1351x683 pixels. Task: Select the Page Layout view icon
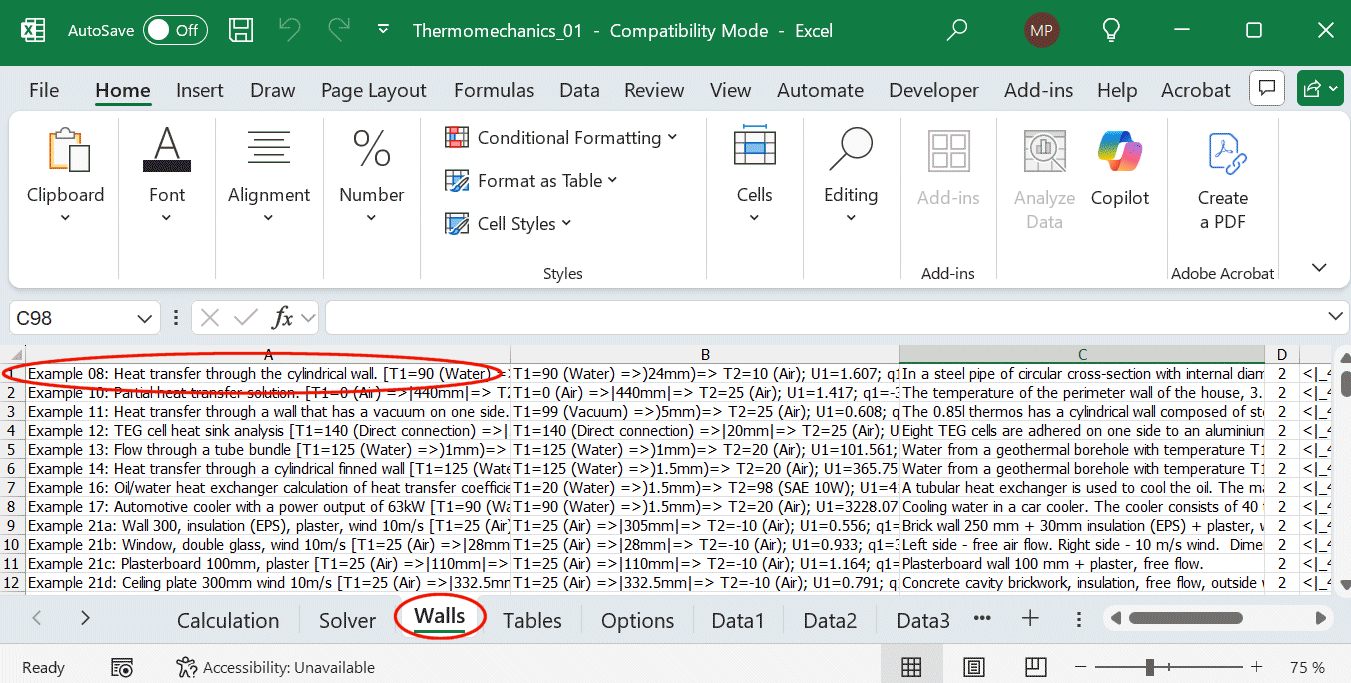click(973, 667)
